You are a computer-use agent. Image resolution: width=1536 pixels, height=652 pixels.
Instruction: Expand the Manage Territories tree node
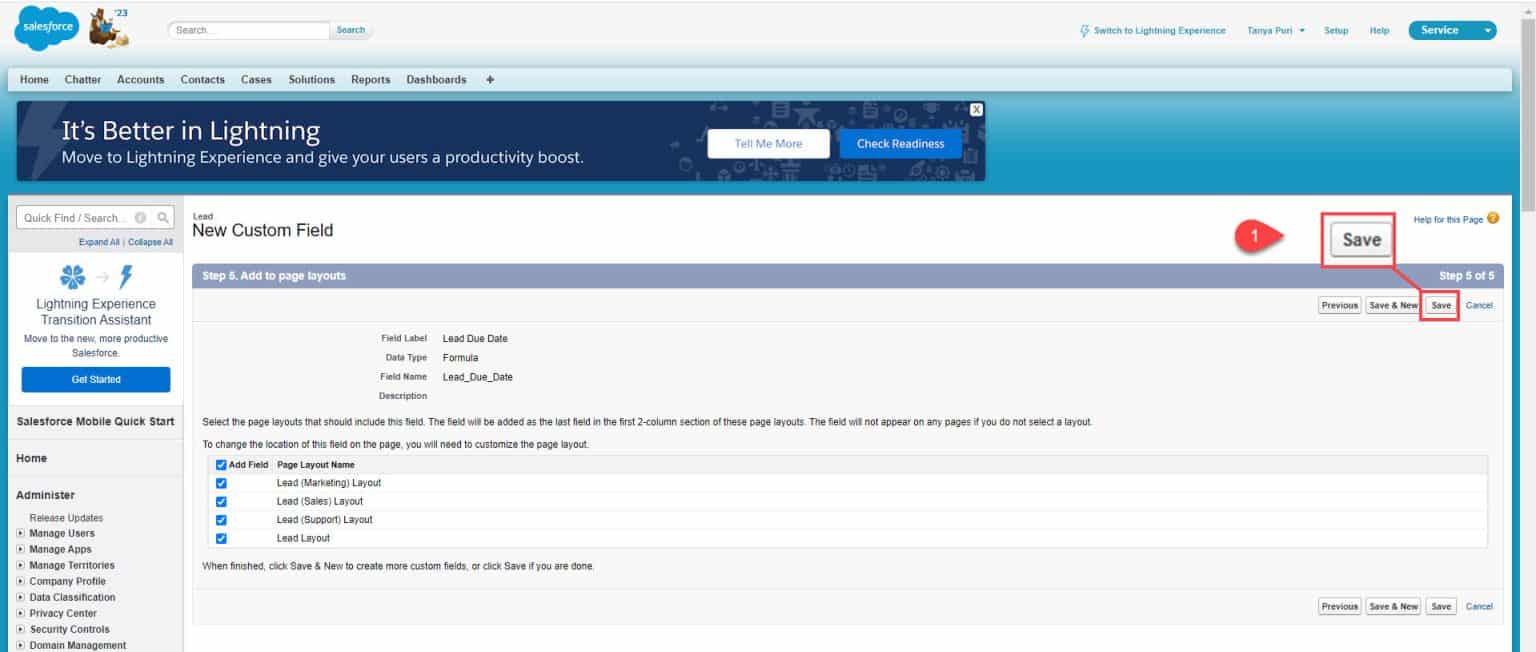(21, 566)
